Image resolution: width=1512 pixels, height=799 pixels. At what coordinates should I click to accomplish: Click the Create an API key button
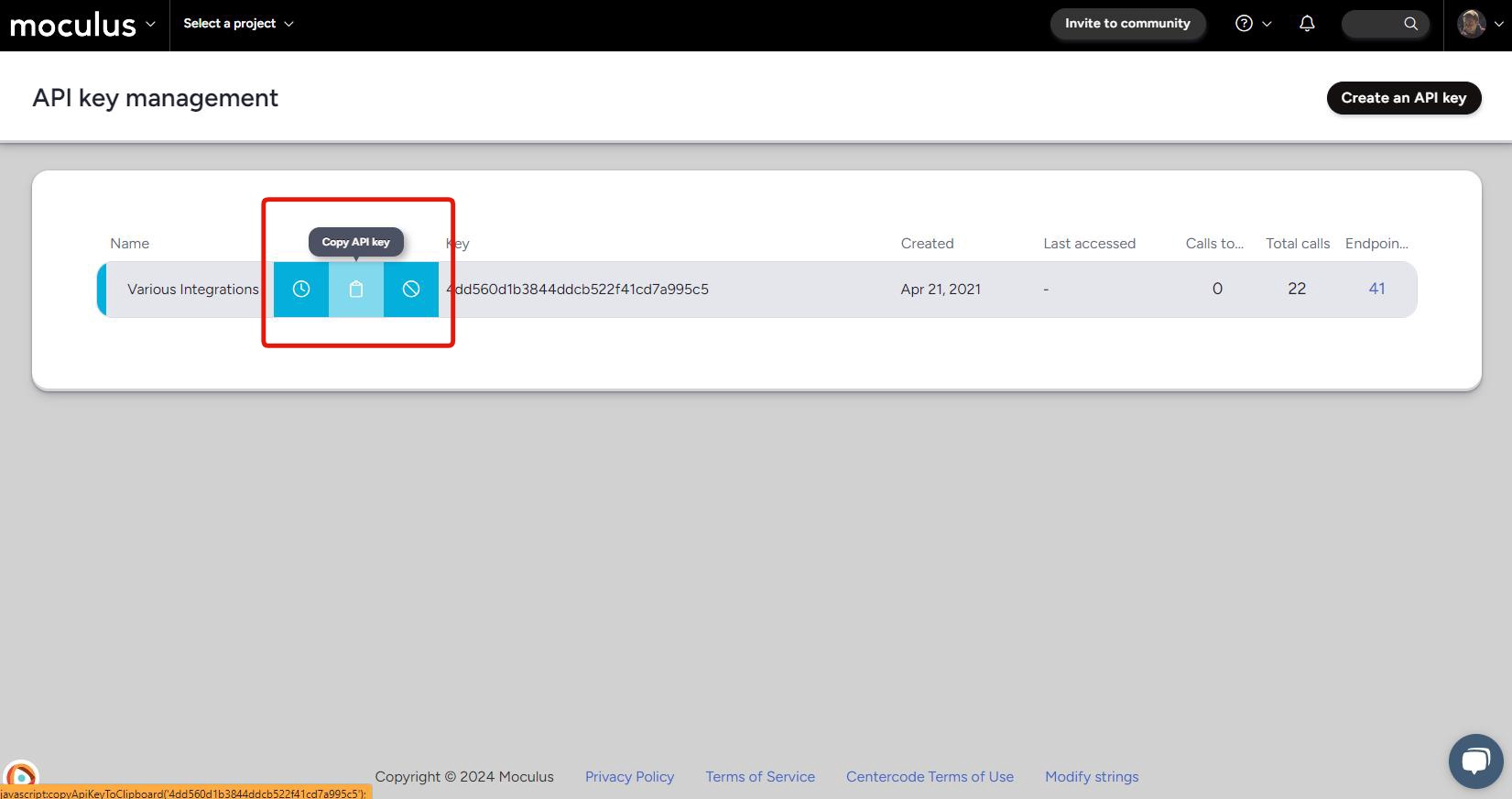click(x=1403, y=98)
